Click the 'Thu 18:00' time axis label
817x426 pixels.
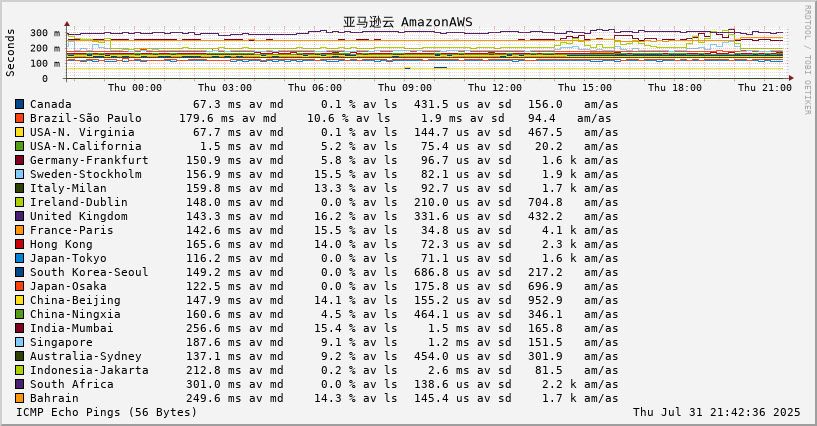pyautogui.click(x=675, y=87)
